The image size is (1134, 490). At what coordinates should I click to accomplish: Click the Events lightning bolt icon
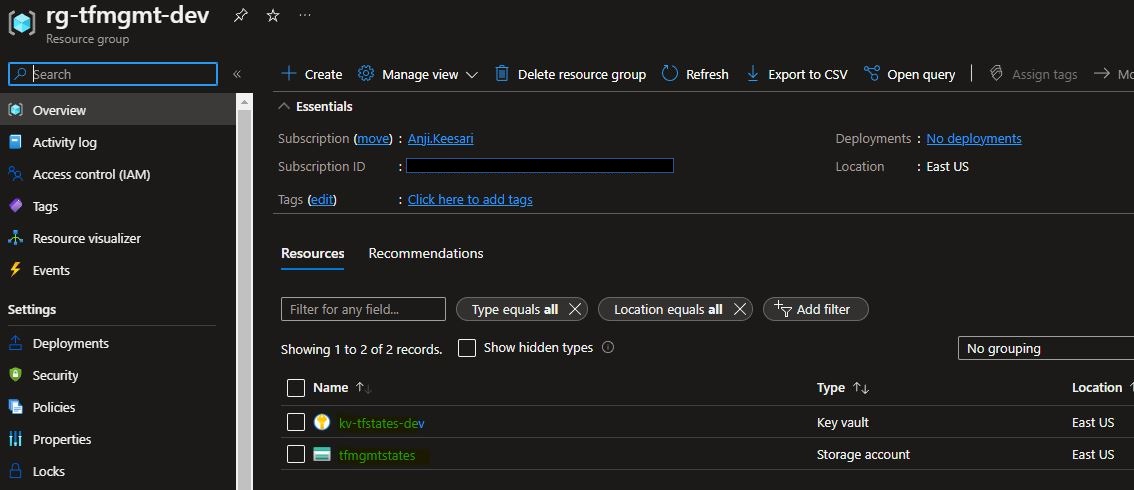(15, 270)
